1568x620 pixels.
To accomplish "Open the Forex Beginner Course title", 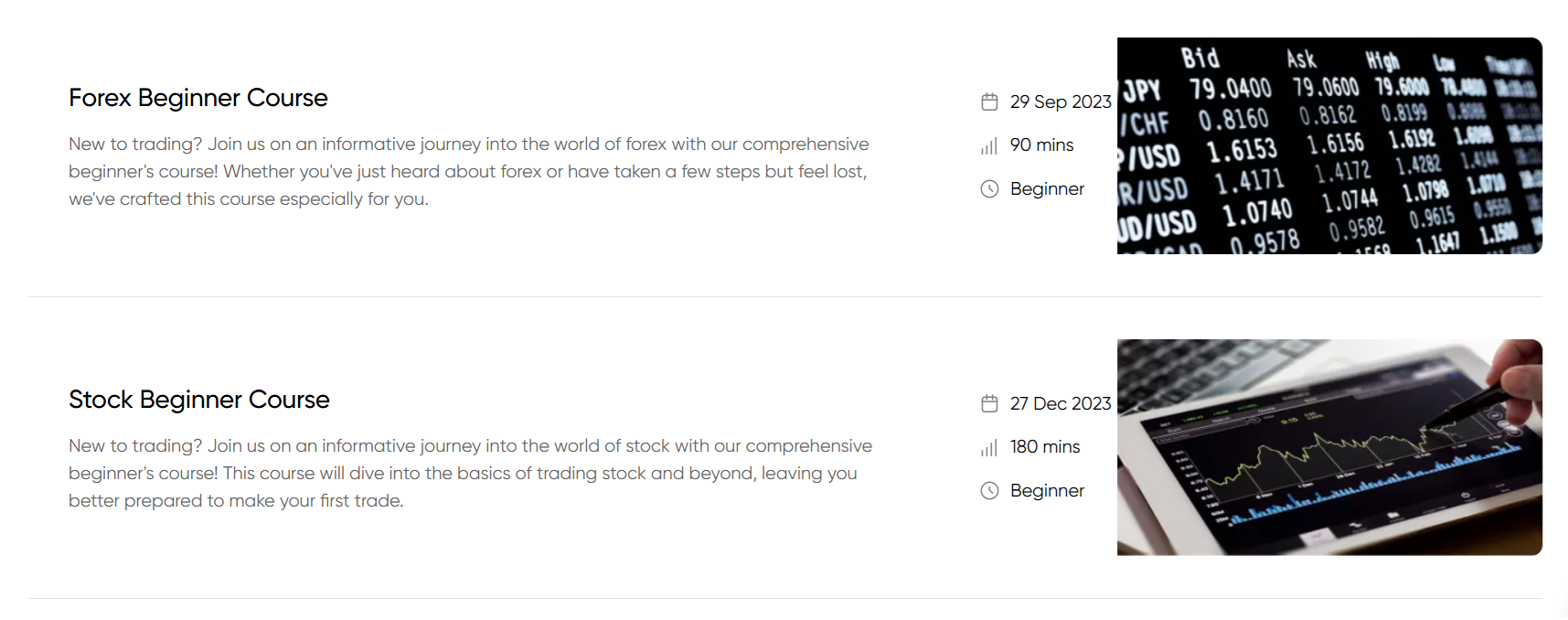I will (198, 98).
